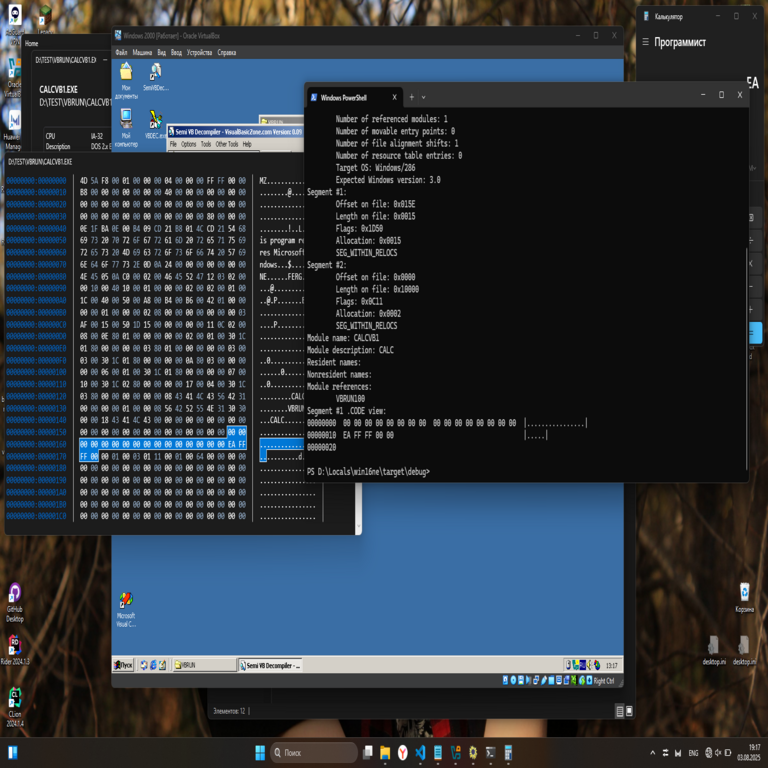Open widgets button at taskbar left edge
Viewport: 768px width, 768px height.
pyautogui.click(x=13, y=752)
